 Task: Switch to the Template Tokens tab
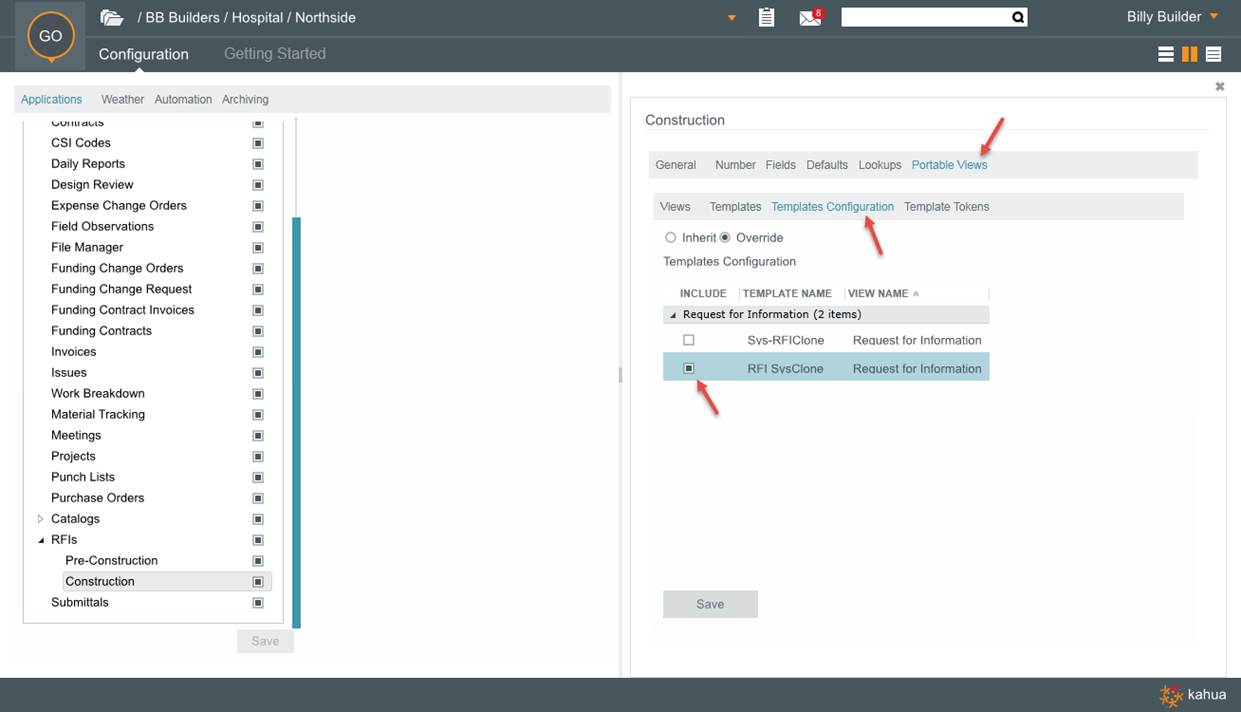coord(946,207)
